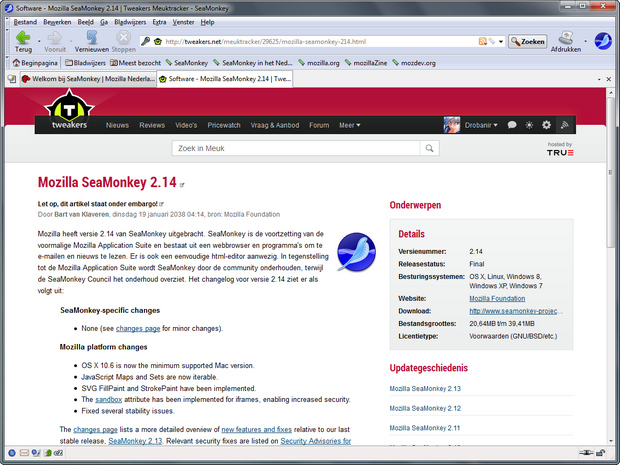Open the mozdev.org bookmark

pos(414,63)
